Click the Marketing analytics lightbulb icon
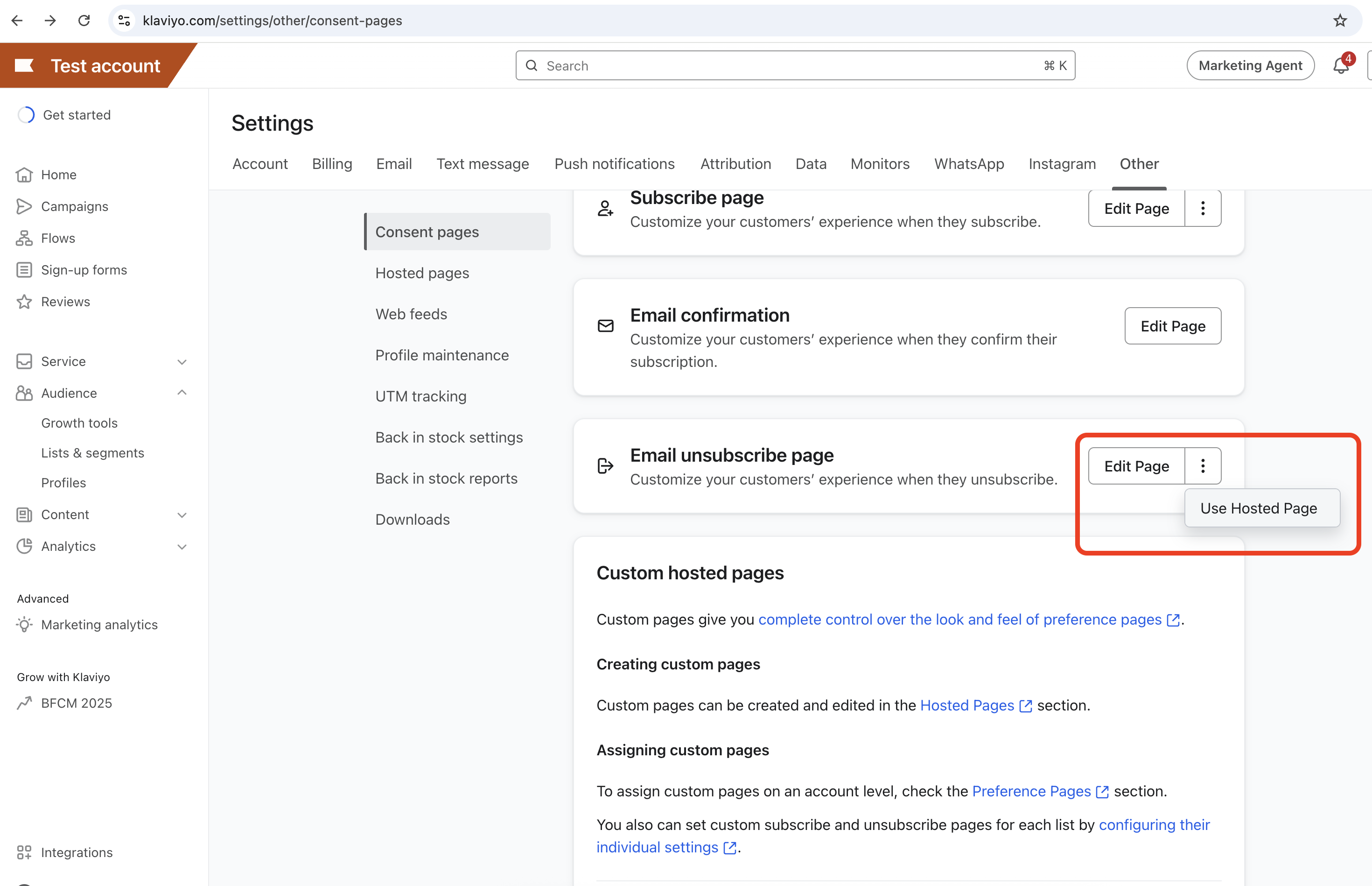 [x=24, y=625]
